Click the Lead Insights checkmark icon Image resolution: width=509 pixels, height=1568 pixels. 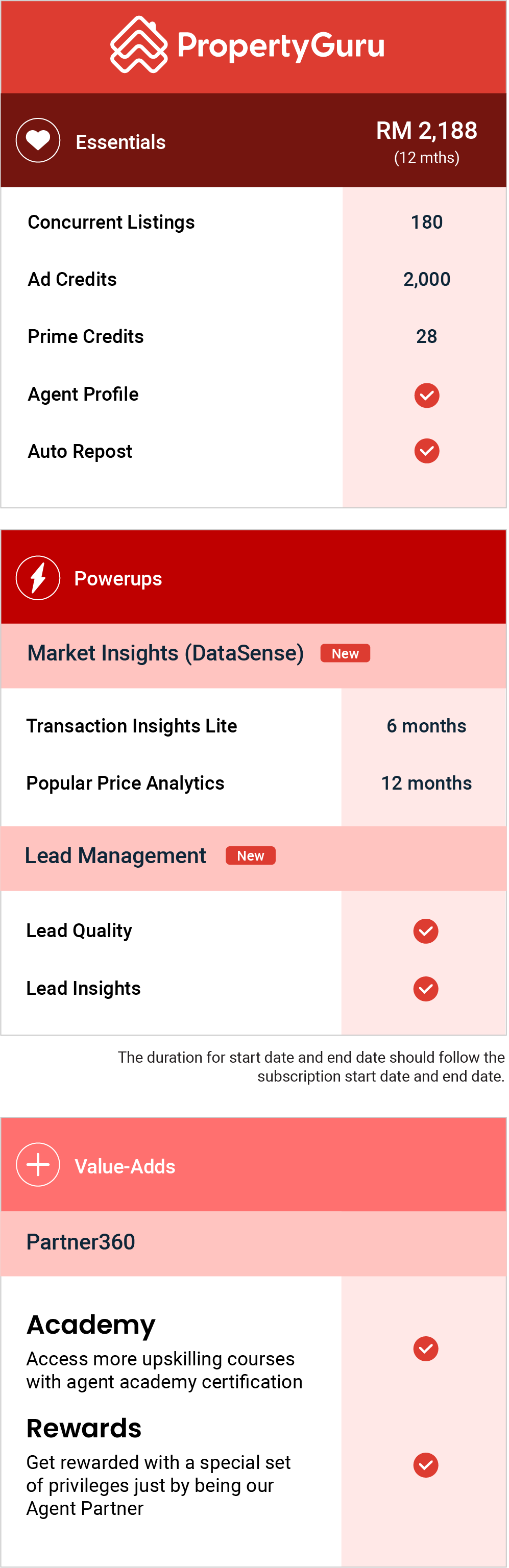pos(427,990)
